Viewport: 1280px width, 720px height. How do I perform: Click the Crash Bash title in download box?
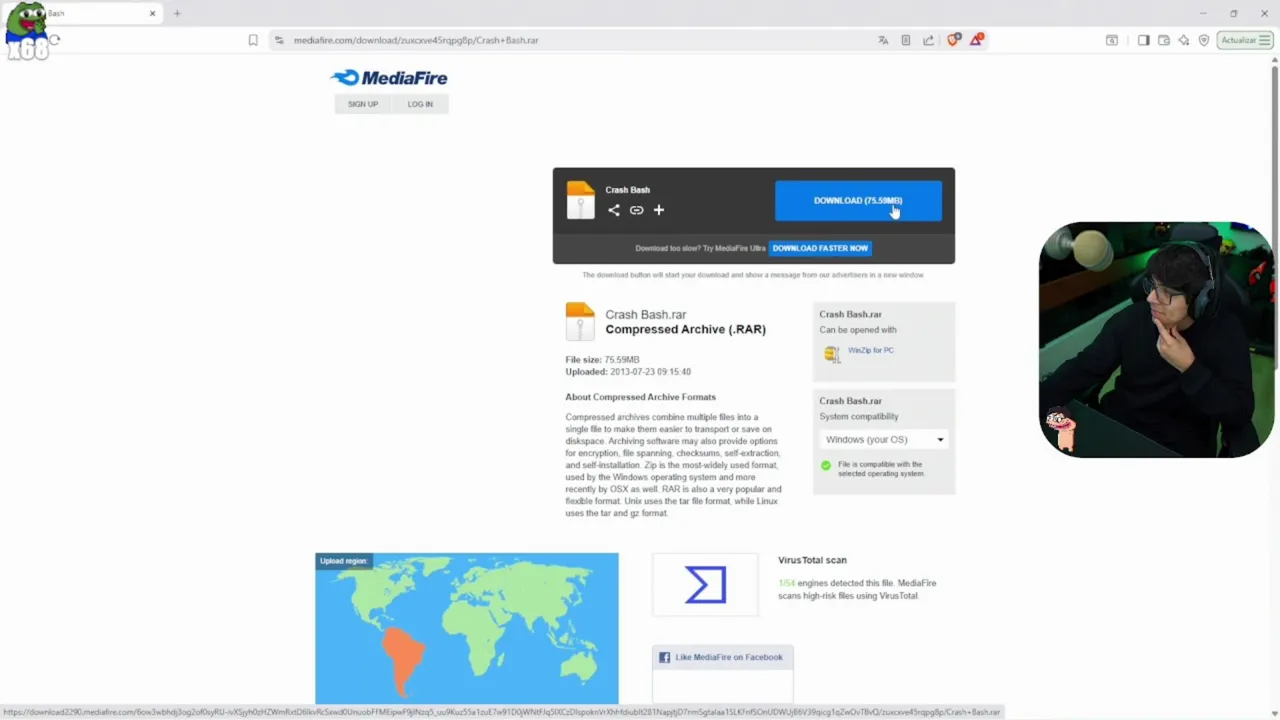tap(627, 189)
